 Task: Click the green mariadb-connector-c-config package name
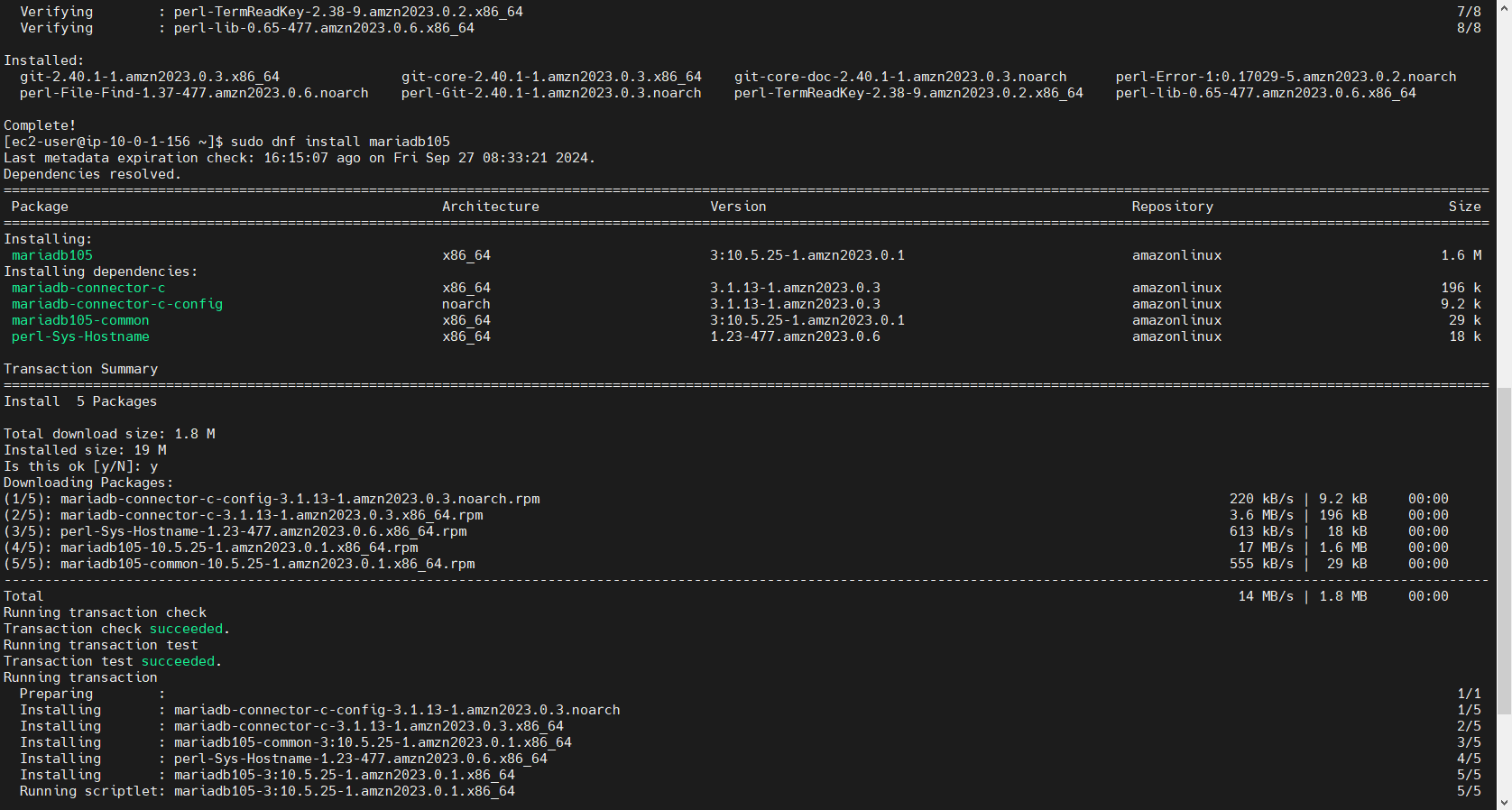(116, 304)
